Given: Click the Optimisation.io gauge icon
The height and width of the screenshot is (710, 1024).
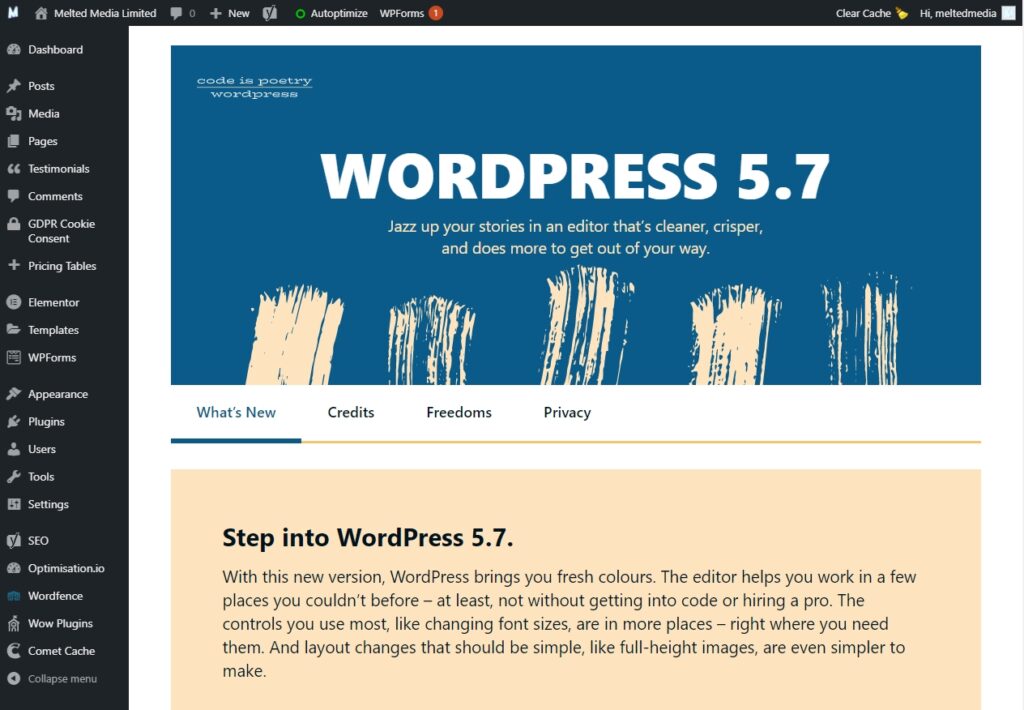Looking at the screenshot, I should tap(14, 568).
